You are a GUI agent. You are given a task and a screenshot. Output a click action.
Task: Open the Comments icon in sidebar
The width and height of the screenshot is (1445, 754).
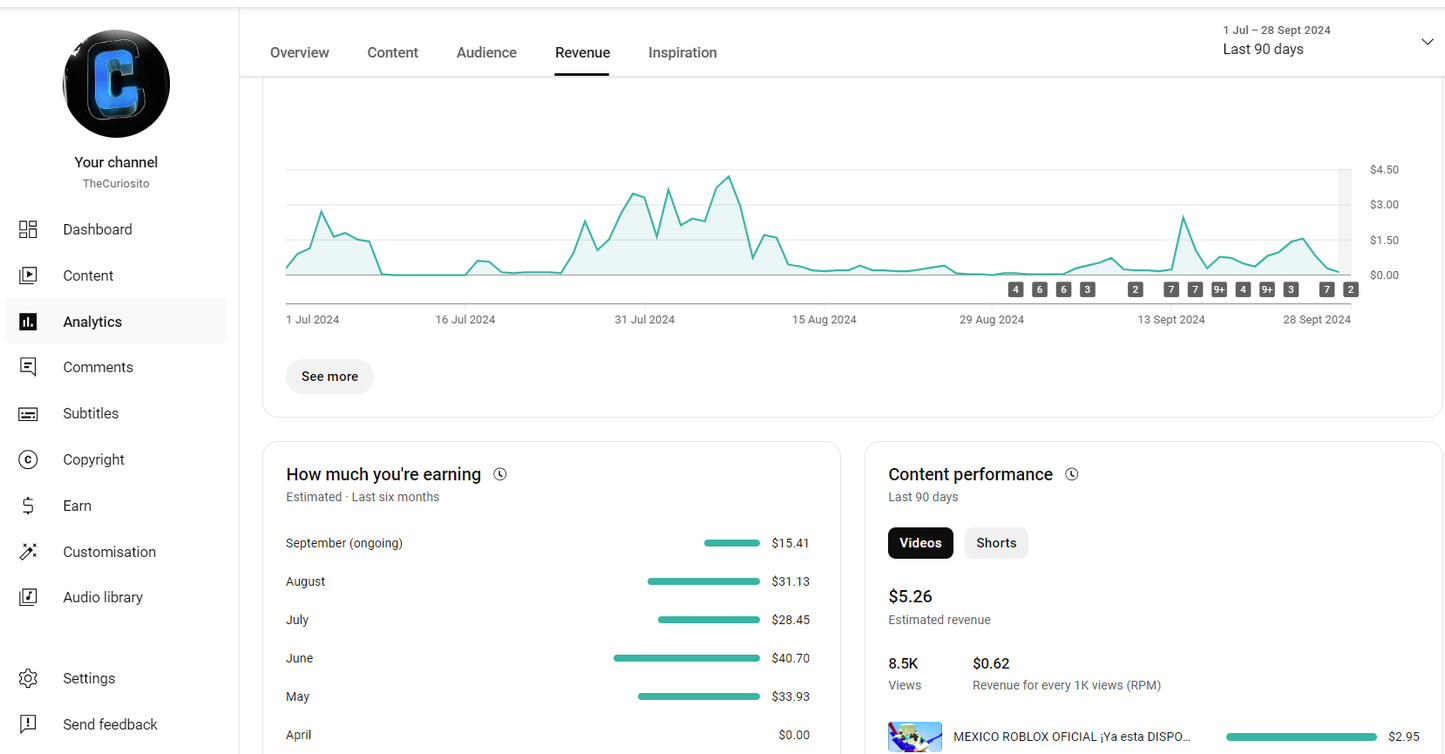[x=28, y=368]
